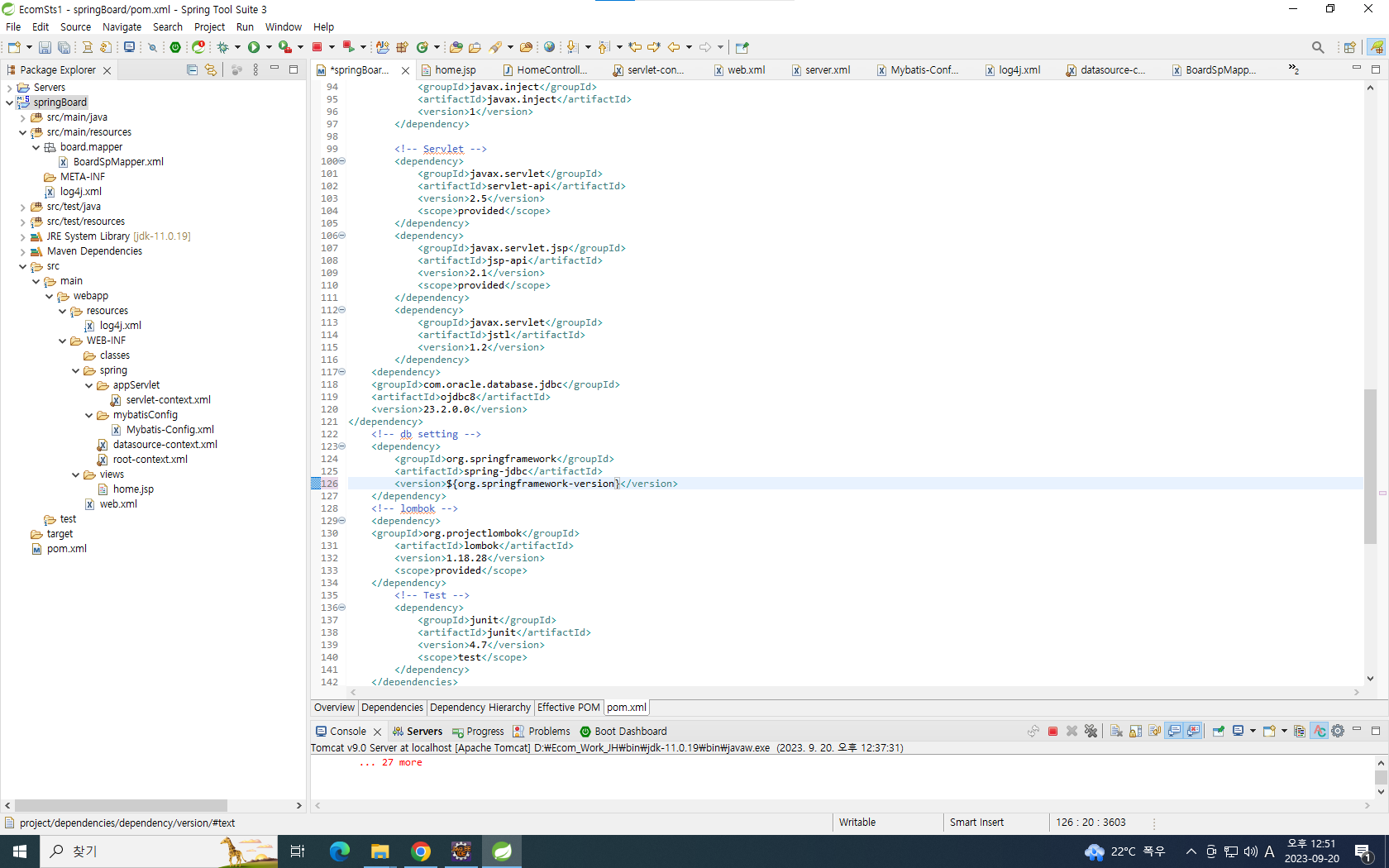
Task: Click the editor vertical scrollbar thumb
Action: point(1370,466)
